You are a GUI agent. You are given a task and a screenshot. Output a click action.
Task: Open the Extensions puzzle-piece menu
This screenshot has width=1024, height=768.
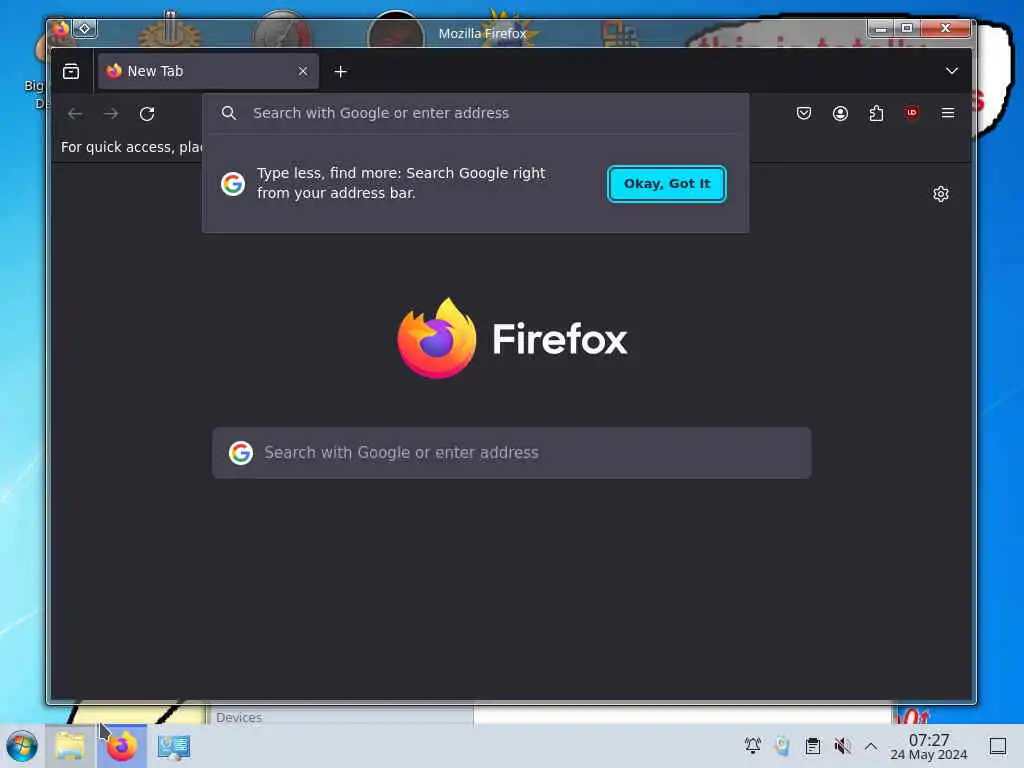pos(876,113)
